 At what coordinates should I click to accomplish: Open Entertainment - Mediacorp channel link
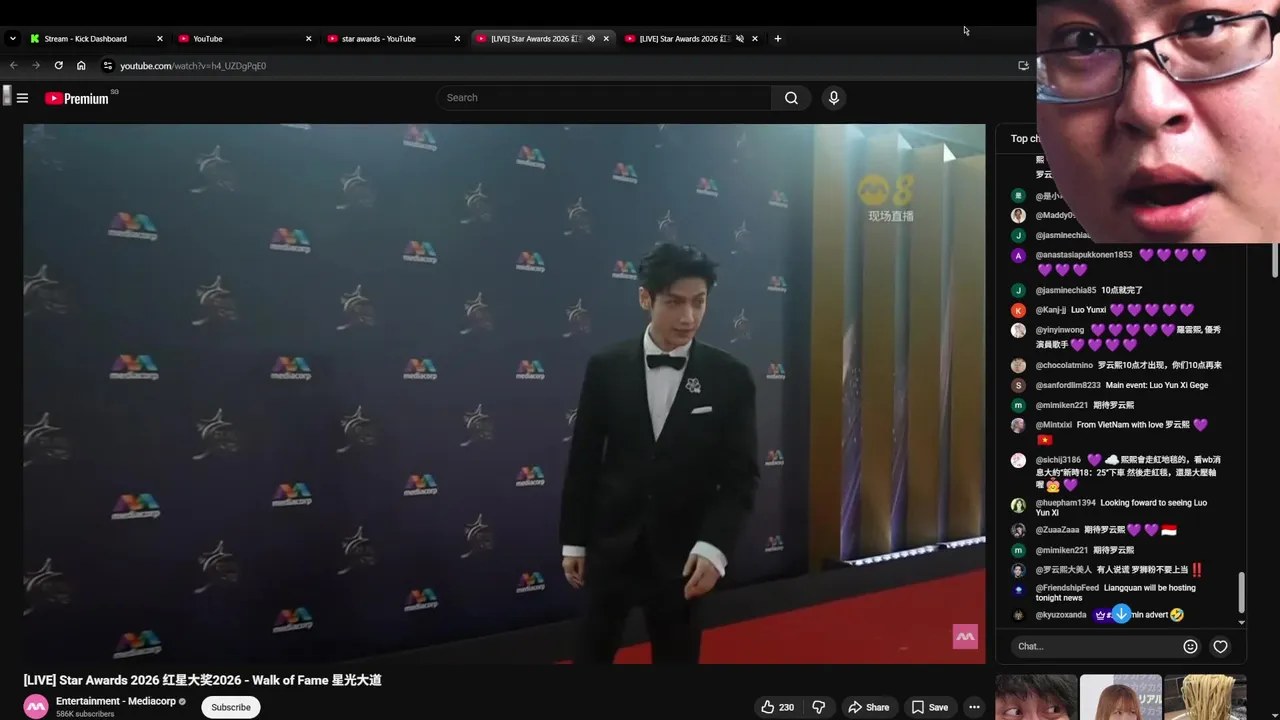[116, 701]
